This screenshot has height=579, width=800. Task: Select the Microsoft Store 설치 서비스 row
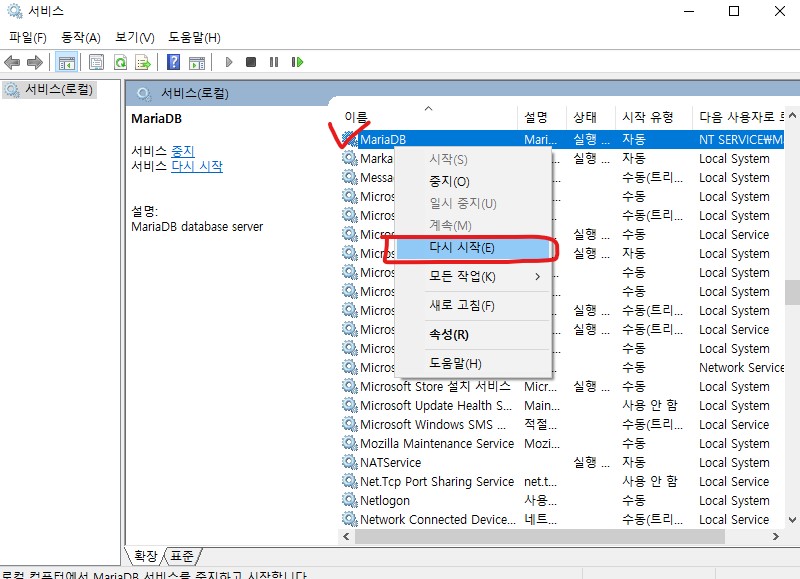(x=562, y=386)
